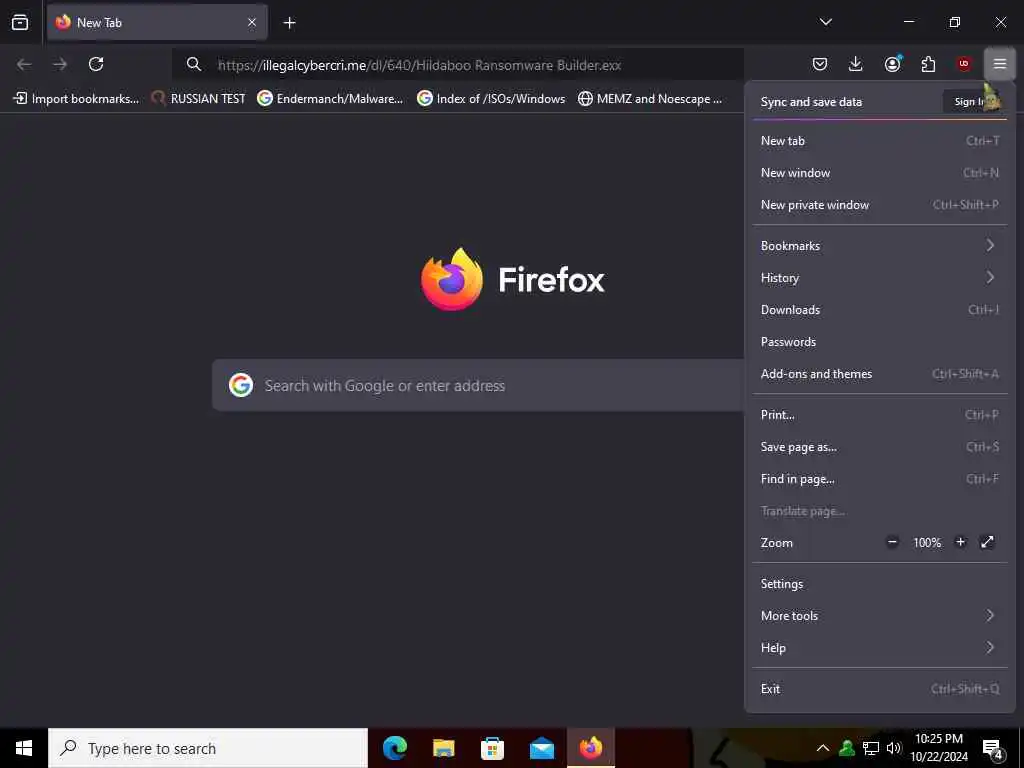Open Passwords from the menu
The height and width of the screenshot is (768, 1024).
[880, 342]
